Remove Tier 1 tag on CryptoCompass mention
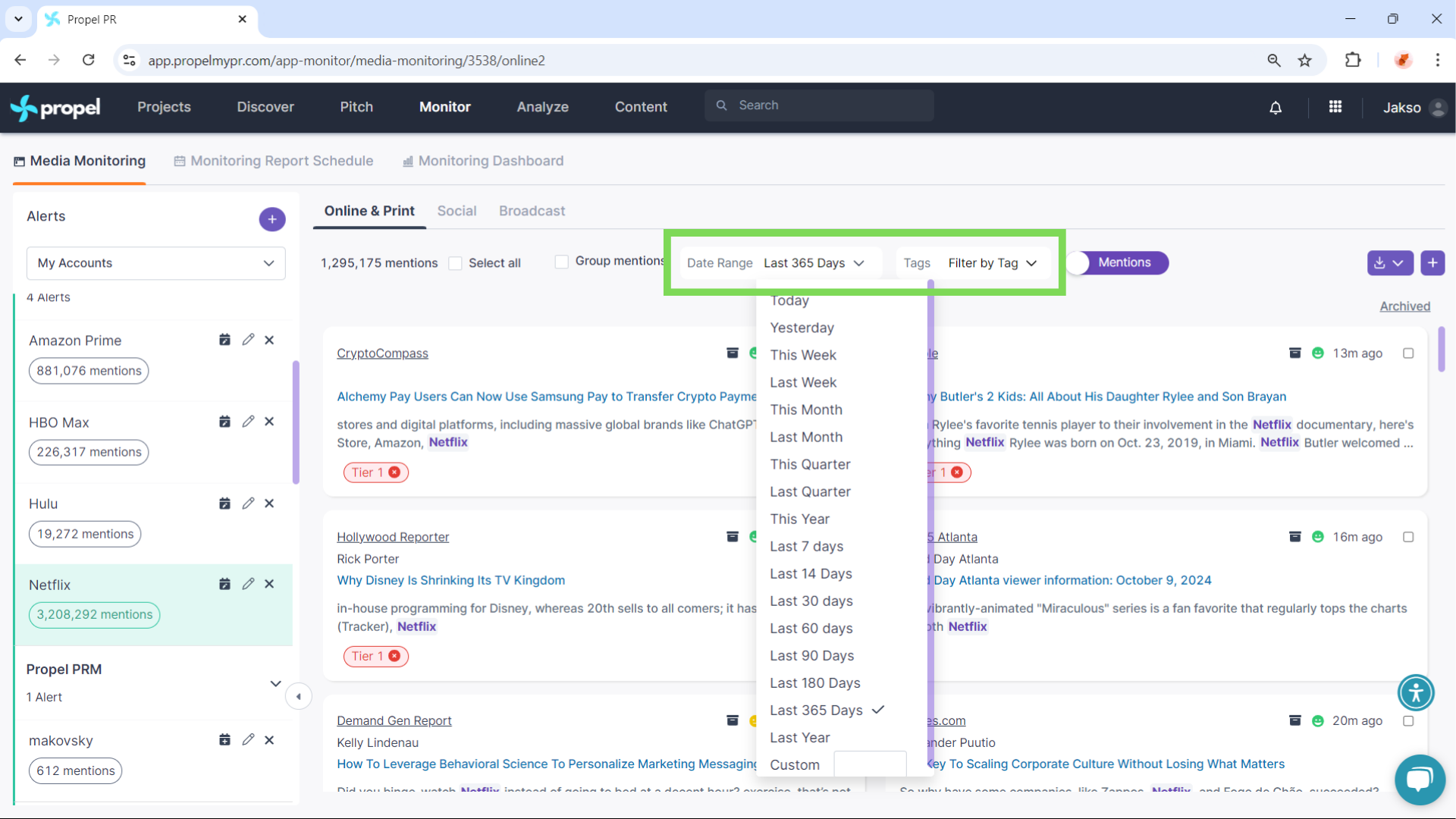The width and height of the screenshot is (1456, 819). pos(394,472)
